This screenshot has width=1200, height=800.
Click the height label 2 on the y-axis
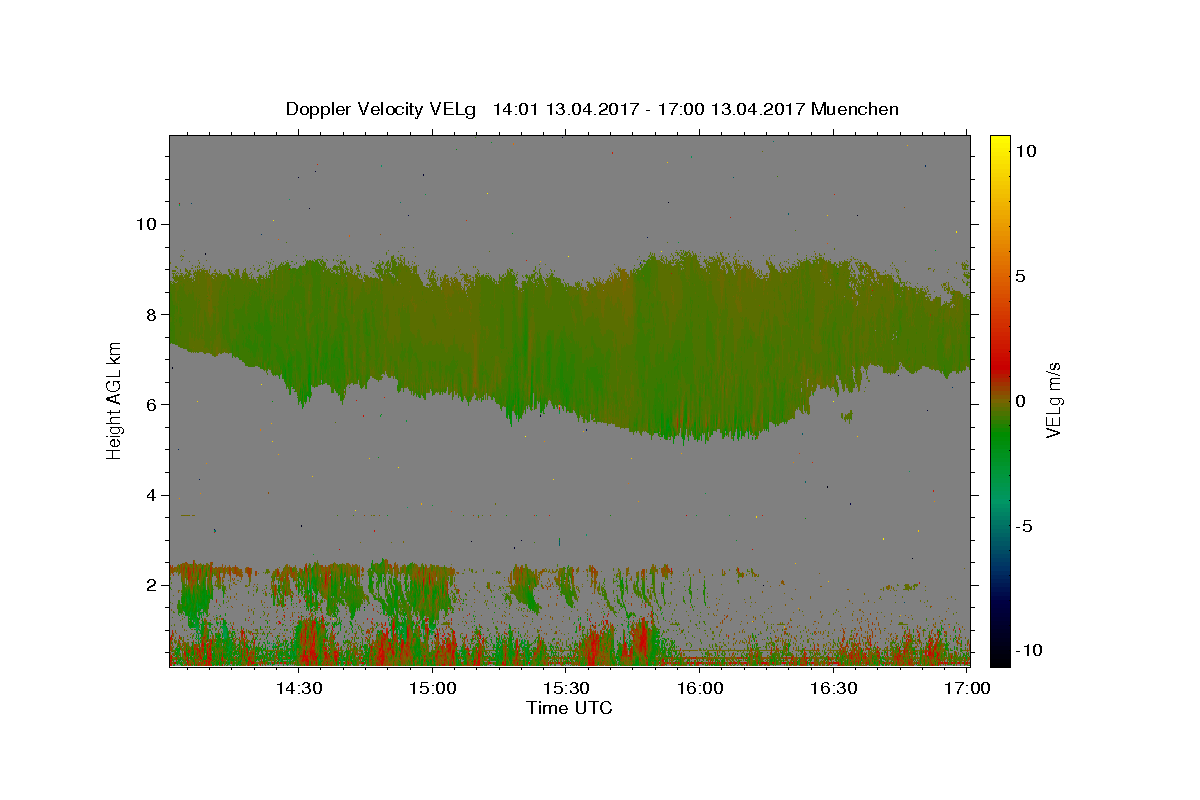pos(151,585)
